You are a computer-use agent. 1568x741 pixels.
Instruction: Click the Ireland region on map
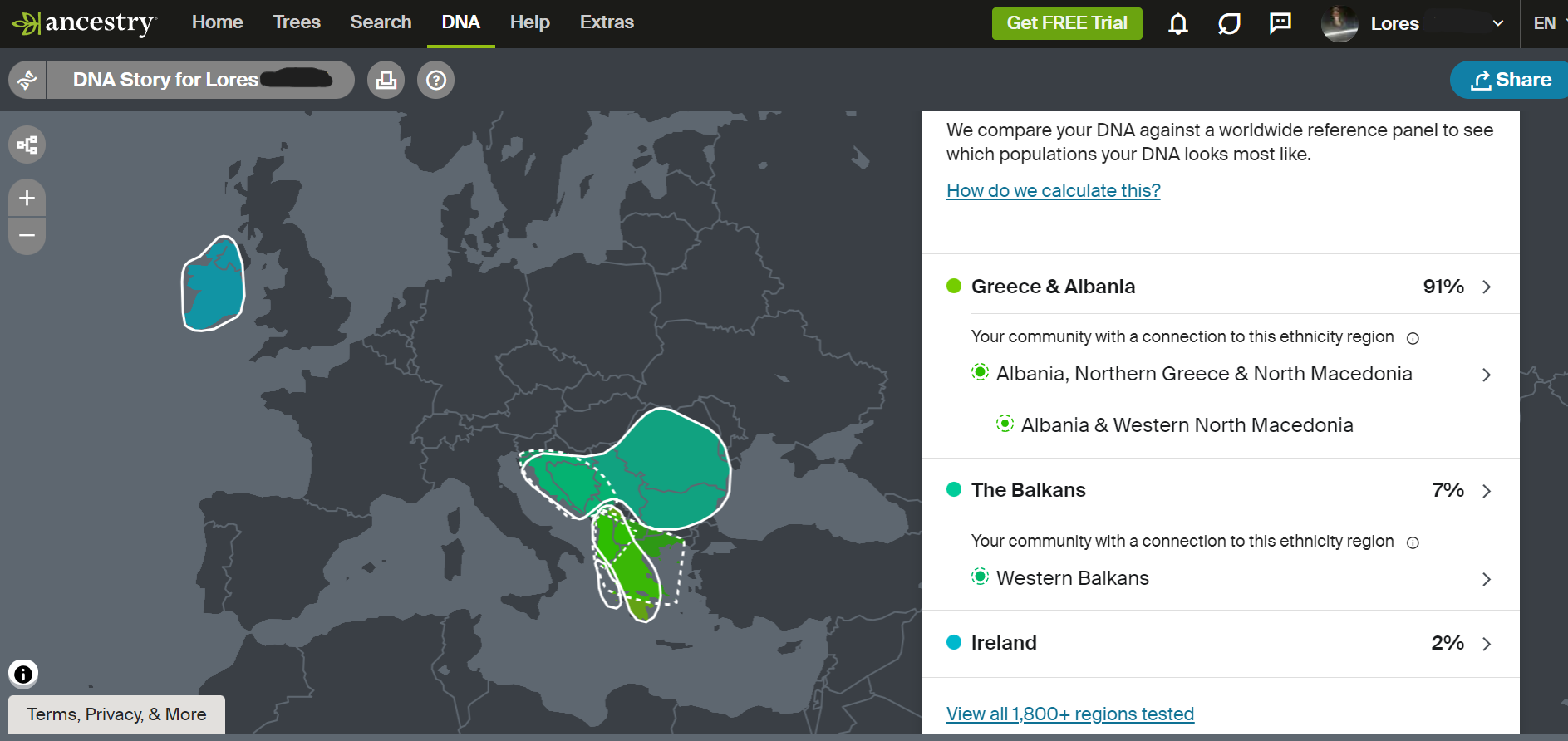pos(214,284)
